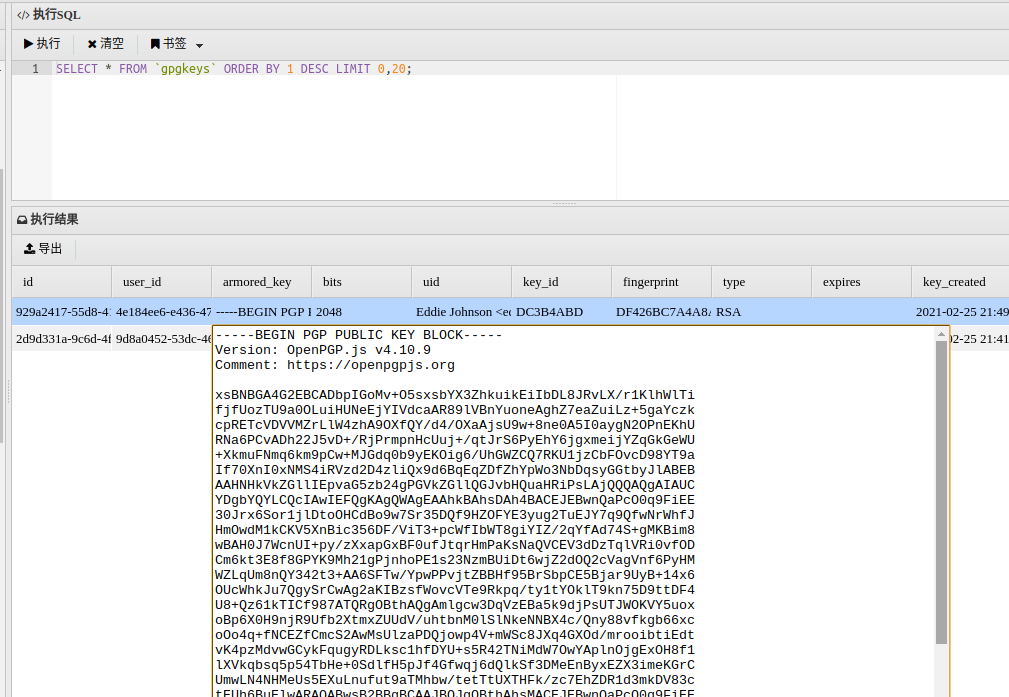Click the Version: OpenPGP.js v4.10.9 line

pyautogui.click(x=323, y=350)
